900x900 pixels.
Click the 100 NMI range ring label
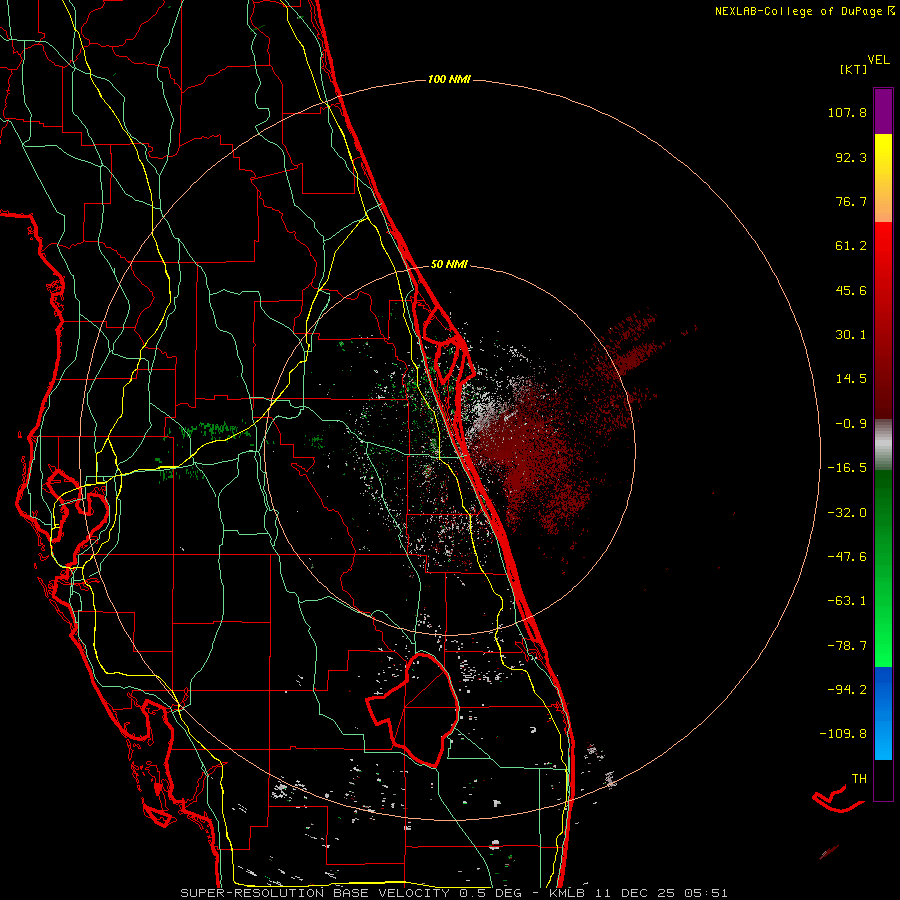[x=449, y=79]
